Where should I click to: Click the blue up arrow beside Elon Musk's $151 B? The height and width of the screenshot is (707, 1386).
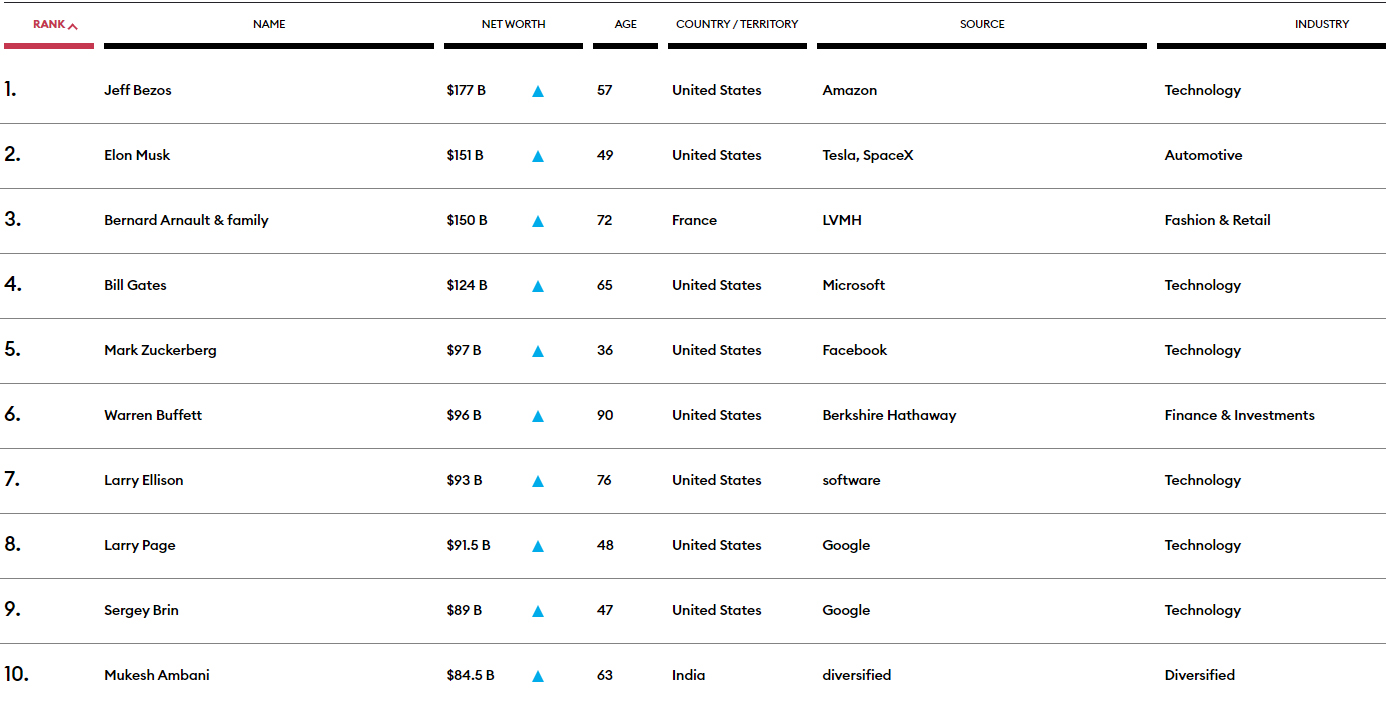pos(538,156)
